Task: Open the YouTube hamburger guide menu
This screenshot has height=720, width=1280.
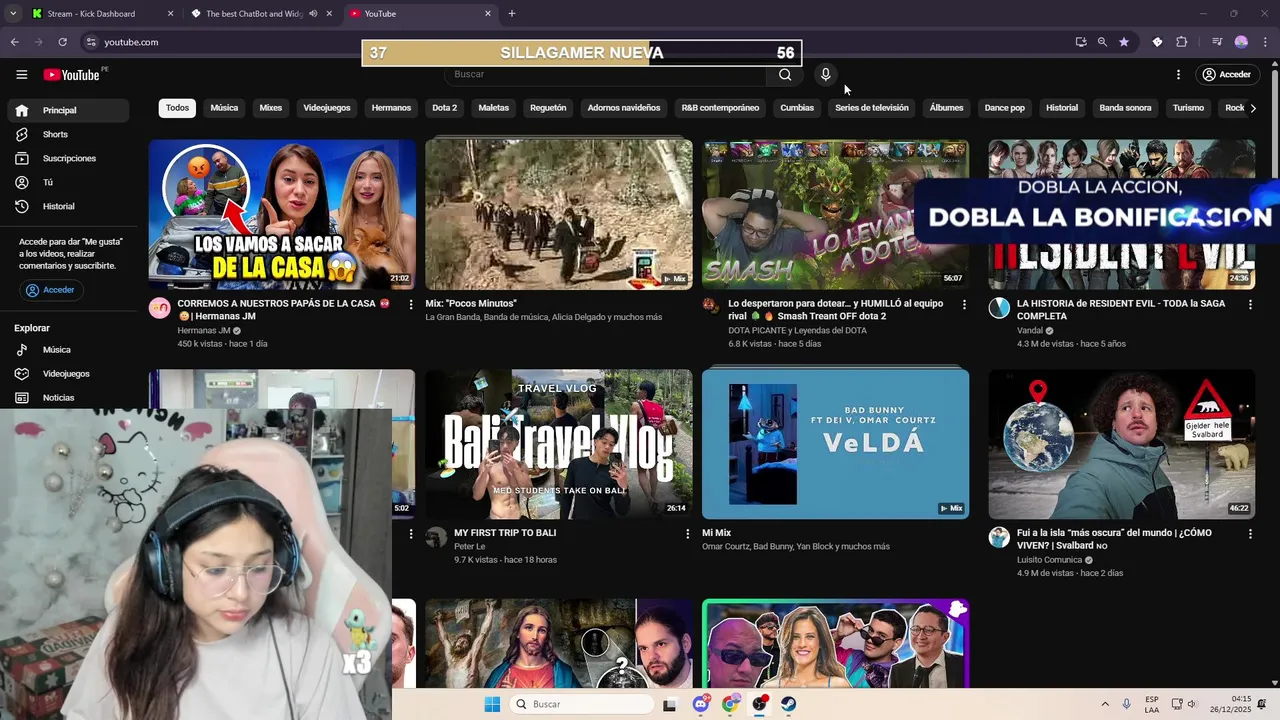Action: click(x=21, y=75)
